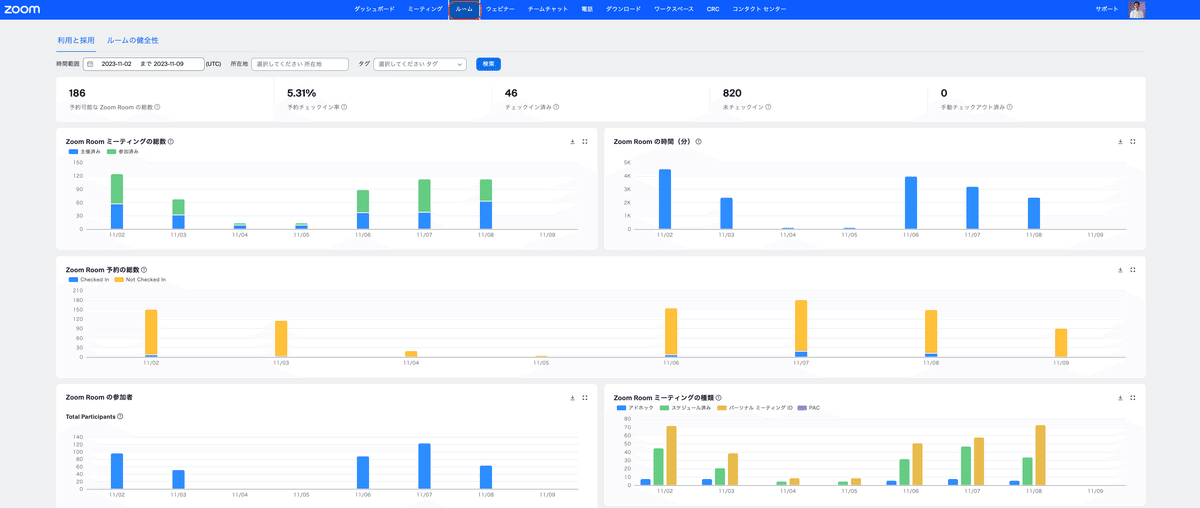Click info icon next to 予約可能な Zoom Room の総数
The image size is (1200, 508).
click(x=158, y=106)
